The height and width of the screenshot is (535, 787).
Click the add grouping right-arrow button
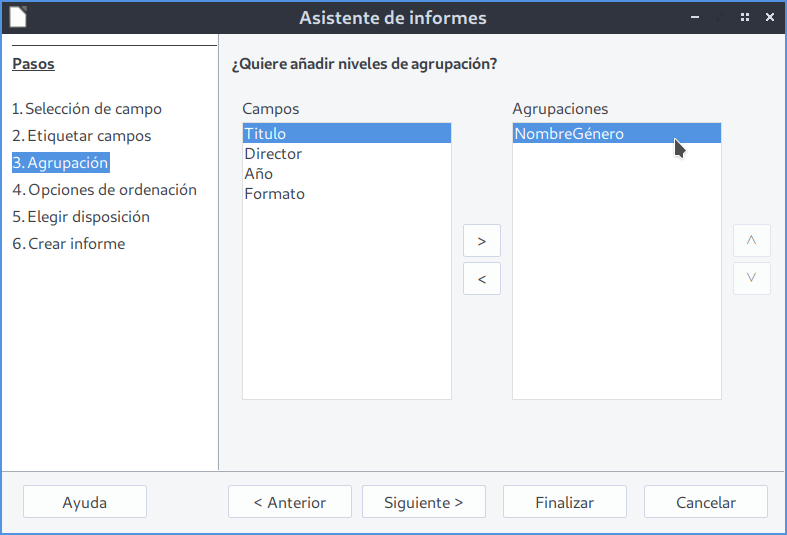pos(482,241)
